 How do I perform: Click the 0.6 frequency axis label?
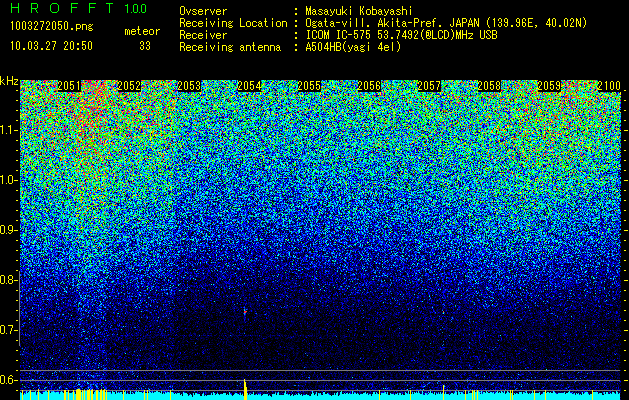pyautogui.click(x=7, y=380)
